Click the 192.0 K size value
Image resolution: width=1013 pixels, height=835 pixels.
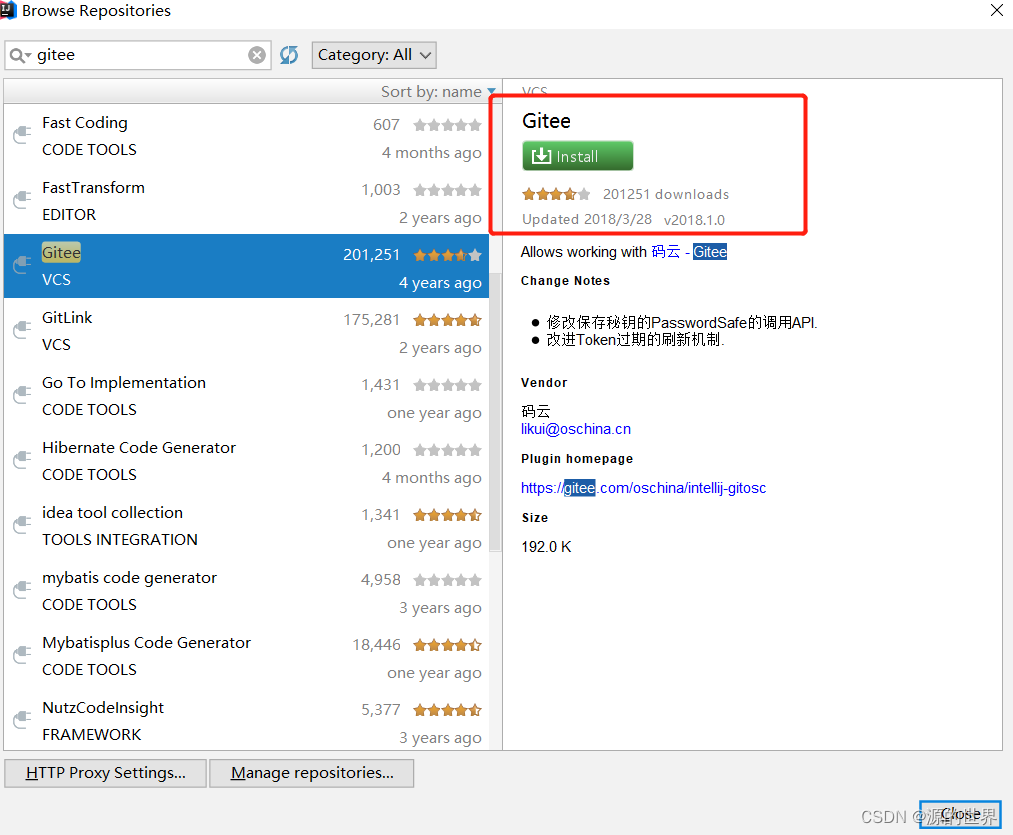tap(547, 547)
